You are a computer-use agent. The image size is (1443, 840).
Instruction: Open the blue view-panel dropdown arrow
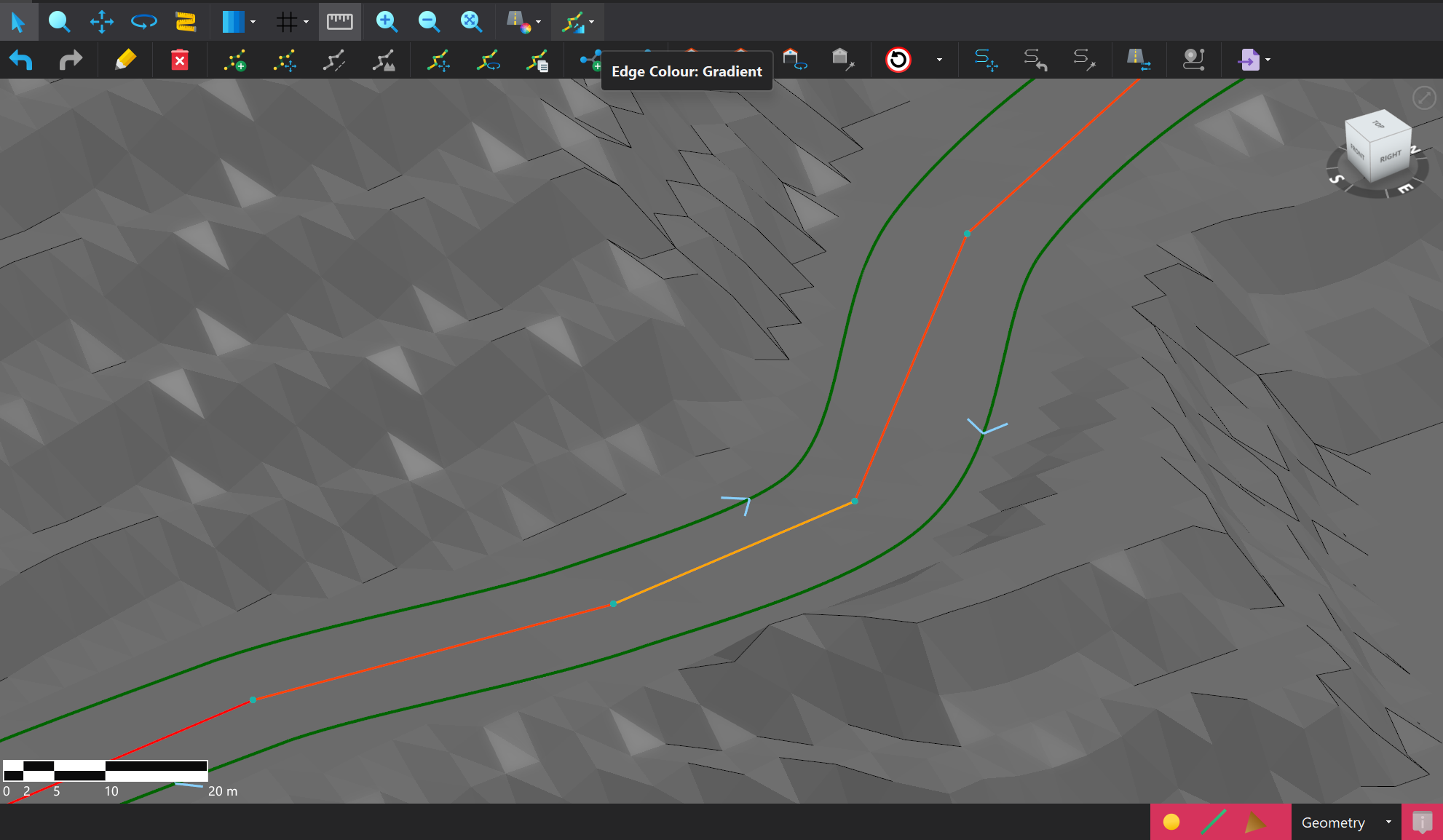(x=253, y=22)
